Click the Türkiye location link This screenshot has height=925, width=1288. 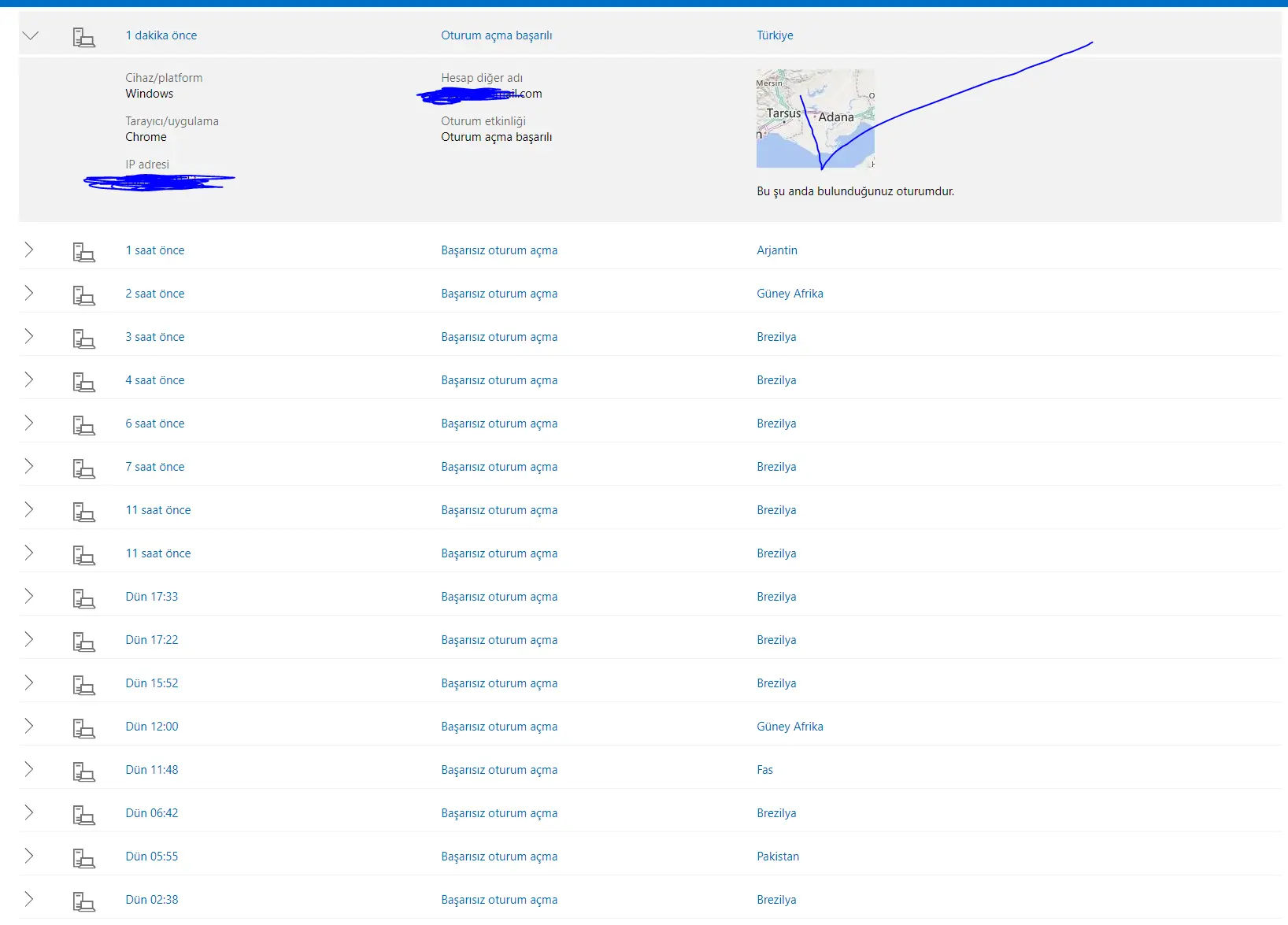pyautogui.click(x=775, y=35)
